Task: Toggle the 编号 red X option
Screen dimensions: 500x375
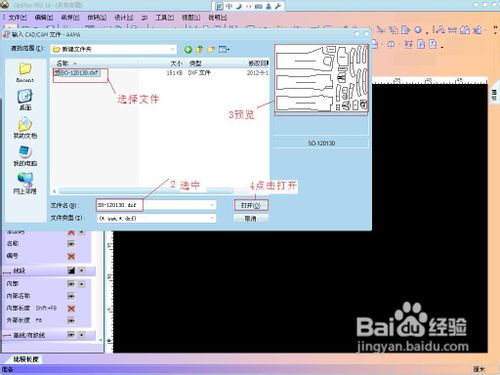Action: pos(71,256)
